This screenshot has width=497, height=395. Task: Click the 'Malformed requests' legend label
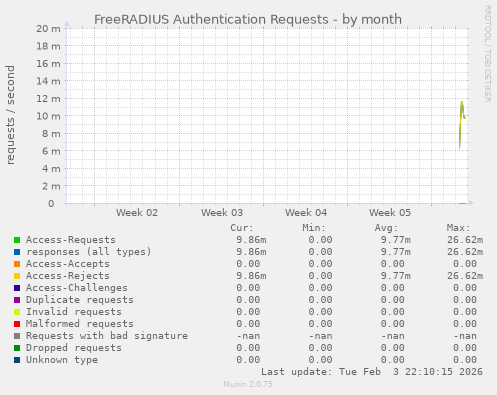coord(80,324)
